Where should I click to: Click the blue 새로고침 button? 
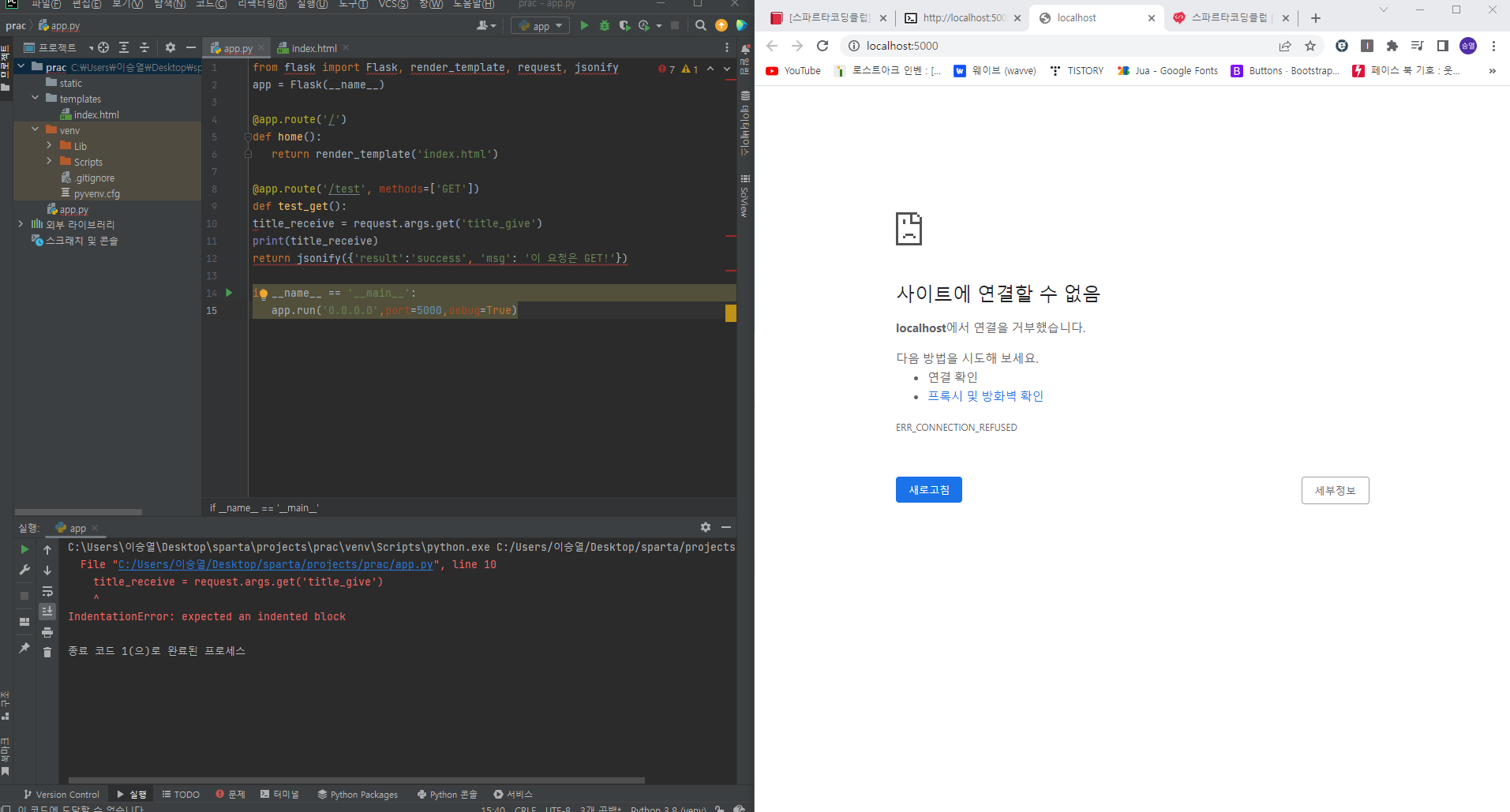coord(929,489)
